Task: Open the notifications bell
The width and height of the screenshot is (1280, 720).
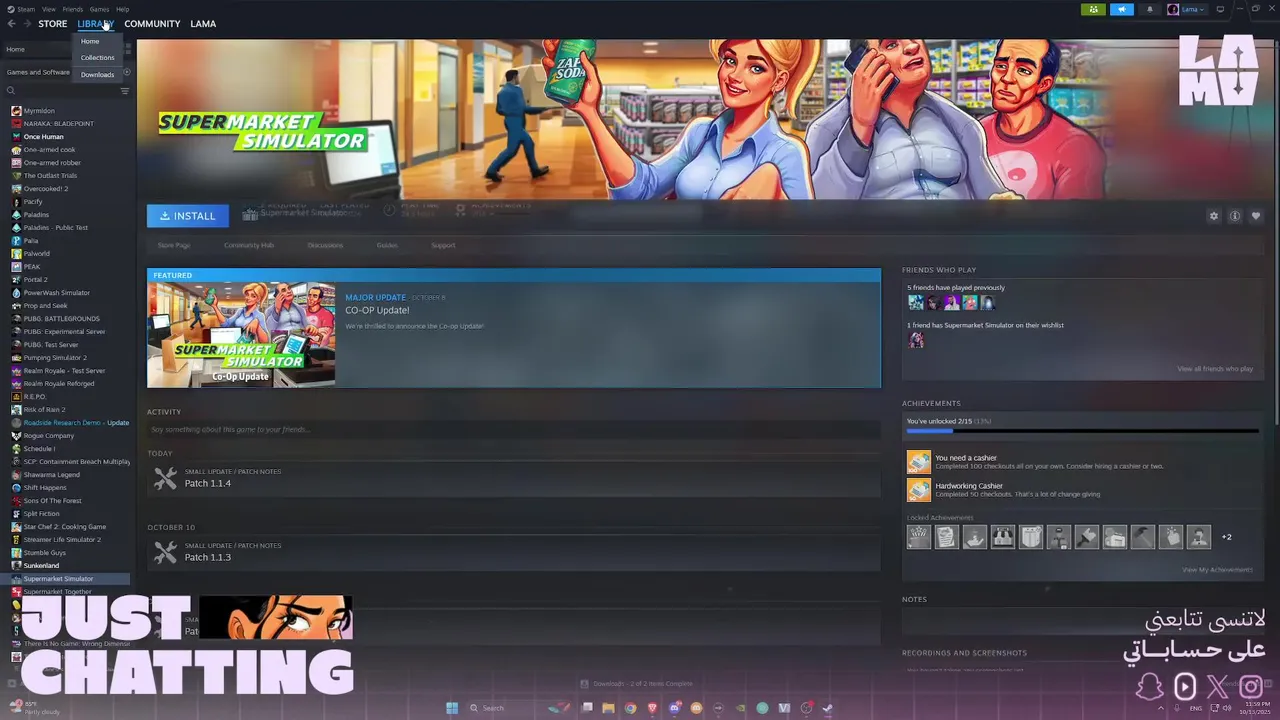Action: point(1149,9)
